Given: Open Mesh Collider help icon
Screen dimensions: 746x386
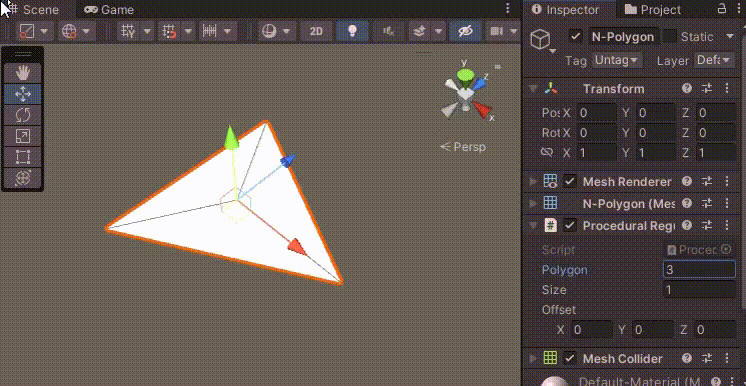Looking at the screenshot, I should tap(687, 358).
